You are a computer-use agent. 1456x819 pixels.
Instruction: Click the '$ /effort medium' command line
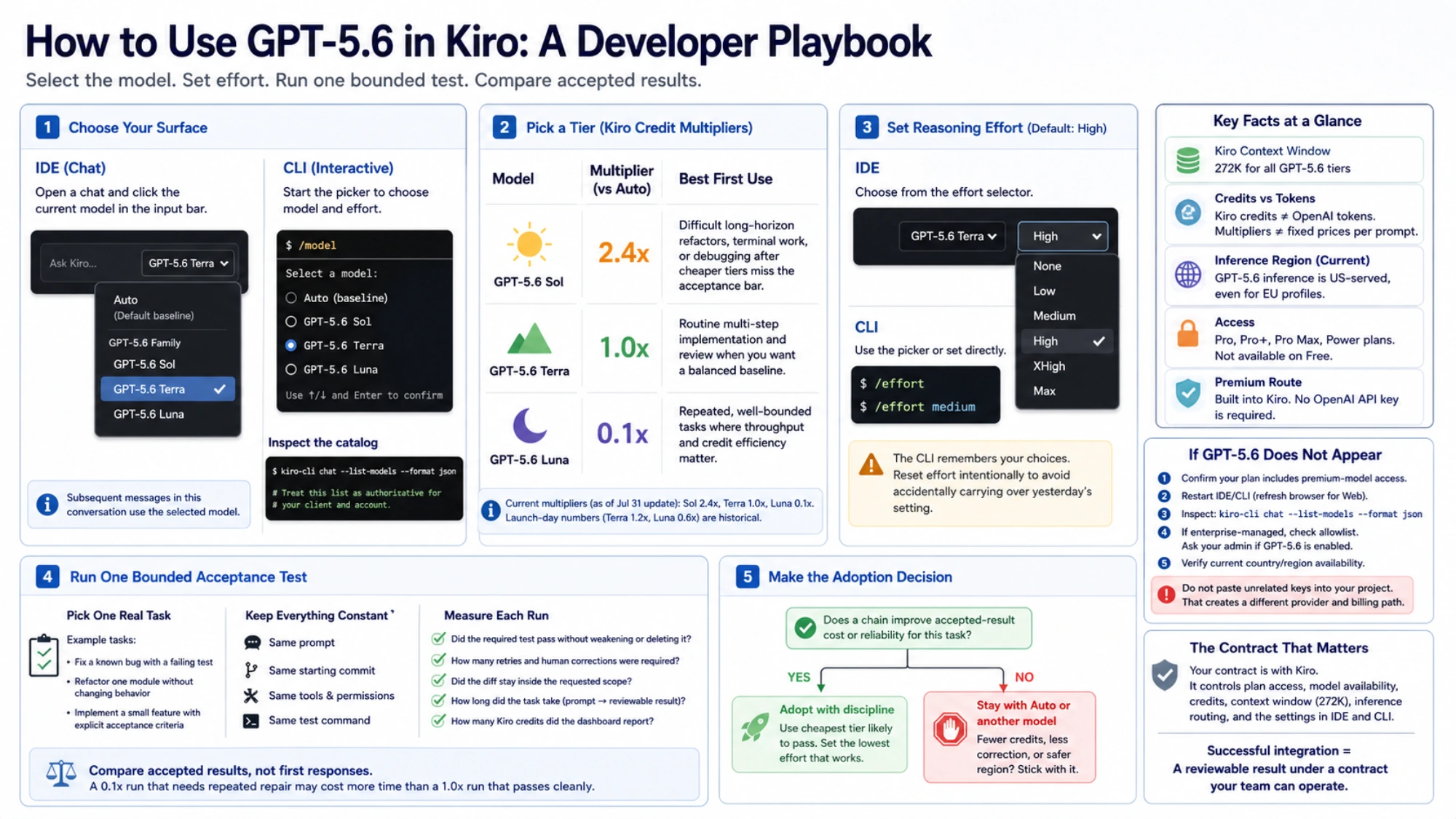[x=917, y=407]
